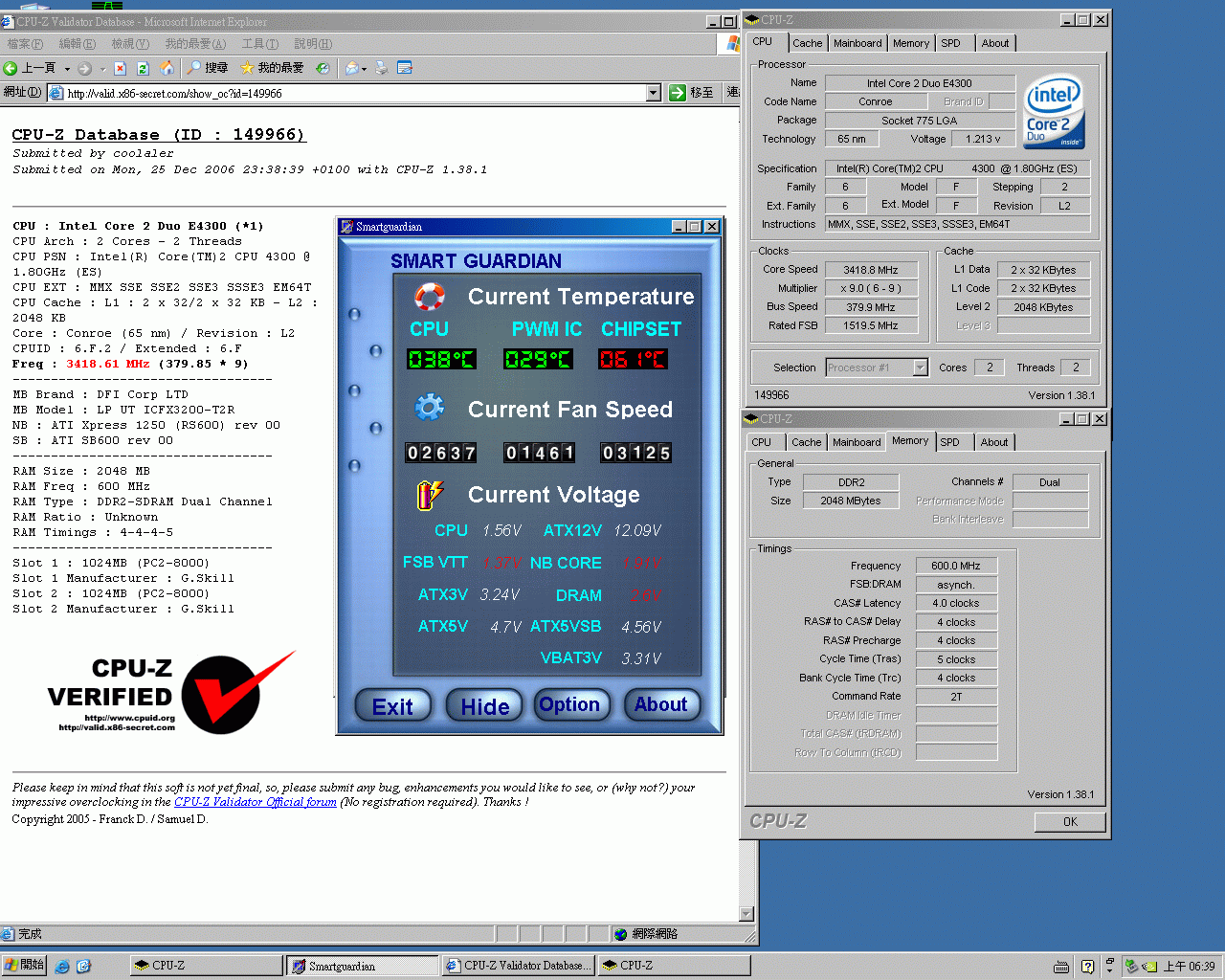Click the help question-mark tray icon
The width and height of the screenshot is (1225, 980).
pyautogui.click(x=1087, y=967)
